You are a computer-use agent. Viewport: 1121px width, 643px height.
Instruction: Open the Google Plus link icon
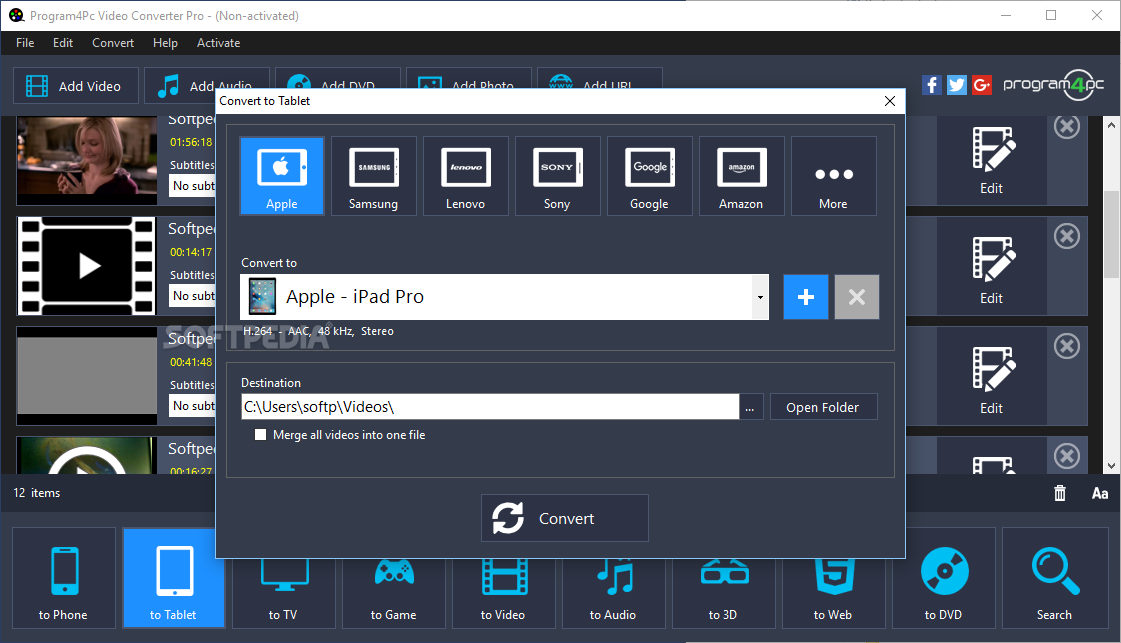[982, 85]
